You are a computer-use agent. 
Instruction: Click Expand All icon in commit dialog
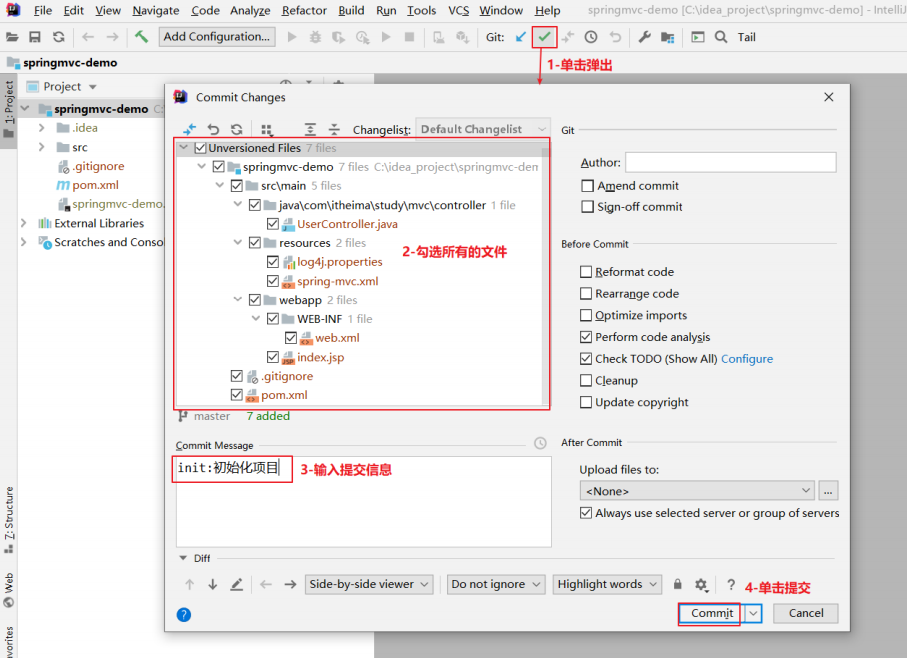pyautogui.click(x=311, y=129)
